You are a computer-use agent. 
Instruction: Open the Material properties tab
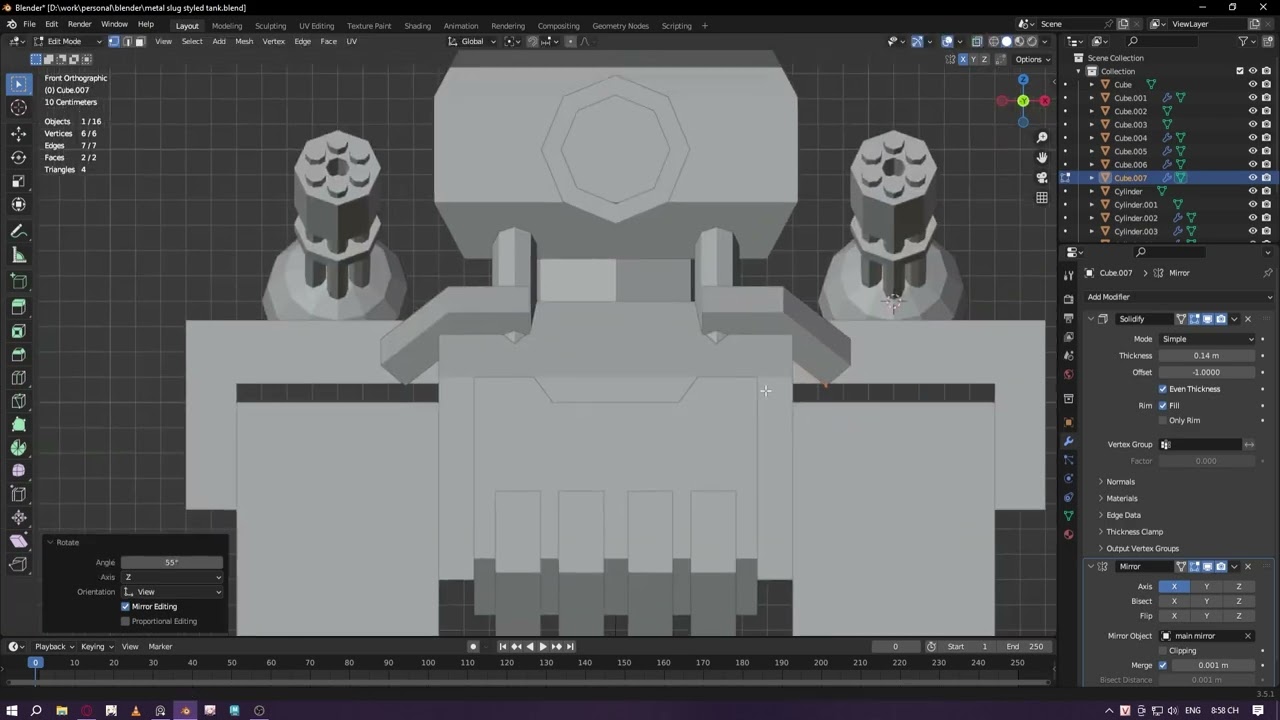coord(1068,534)
